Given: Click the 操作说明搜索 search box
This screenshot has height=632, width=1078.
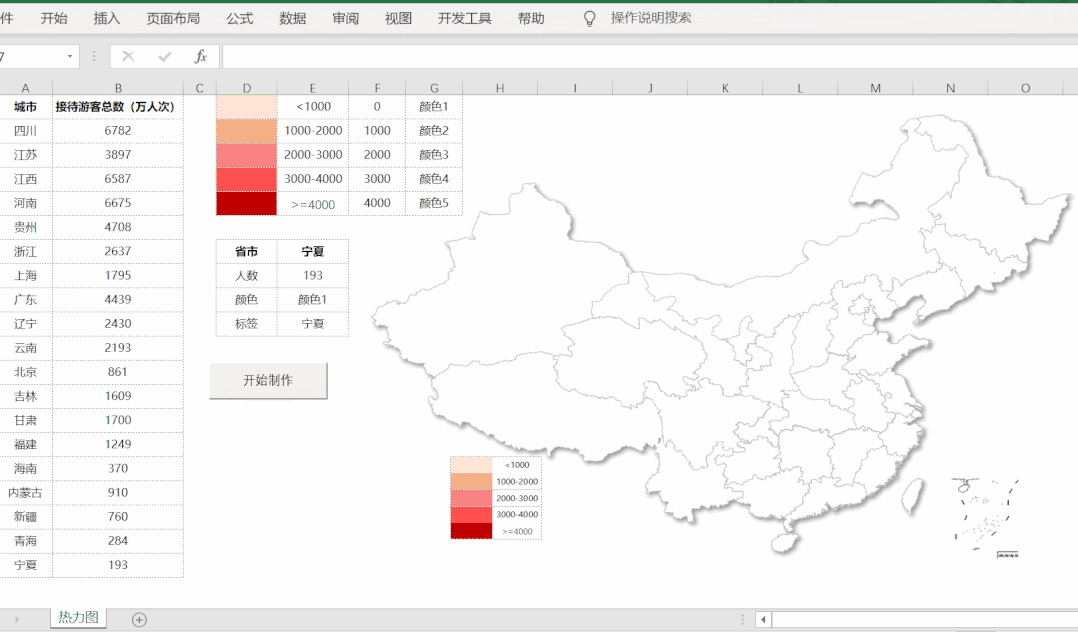Looking at the screenshot, I should [651, 18].
